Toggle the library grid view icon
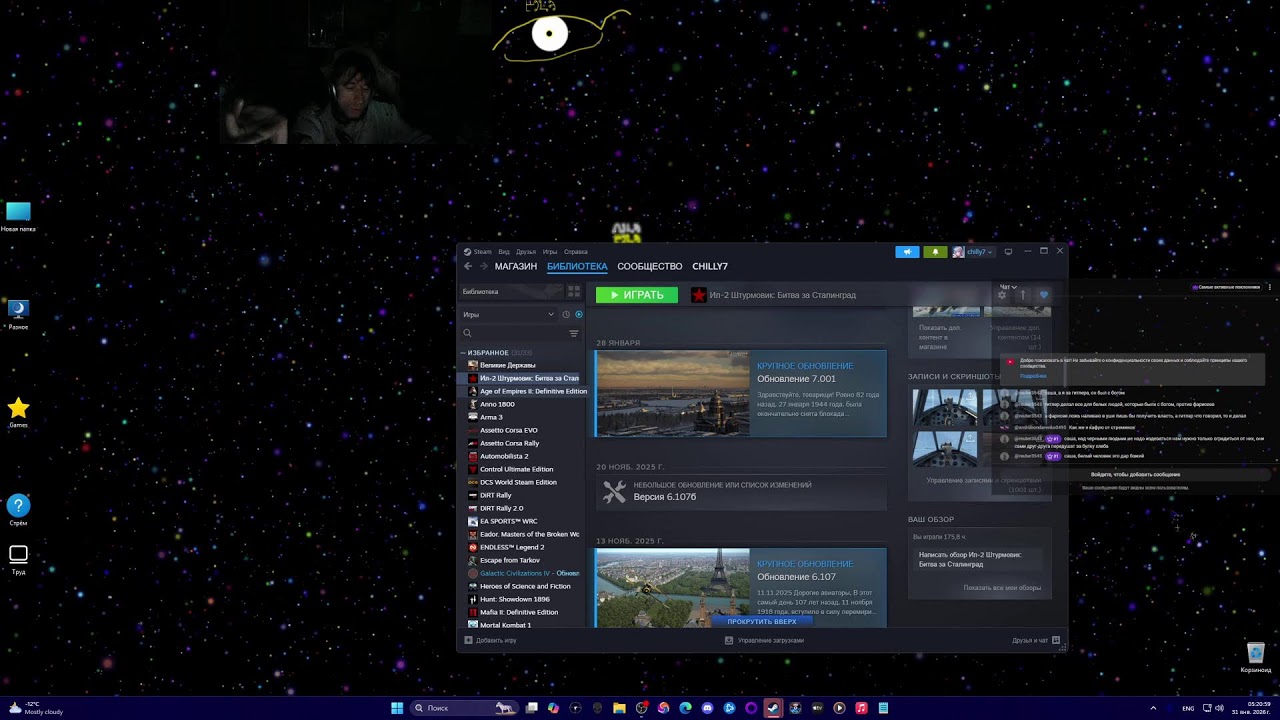The width and height of the screenshot is (1280, 720). coord(574,291)
